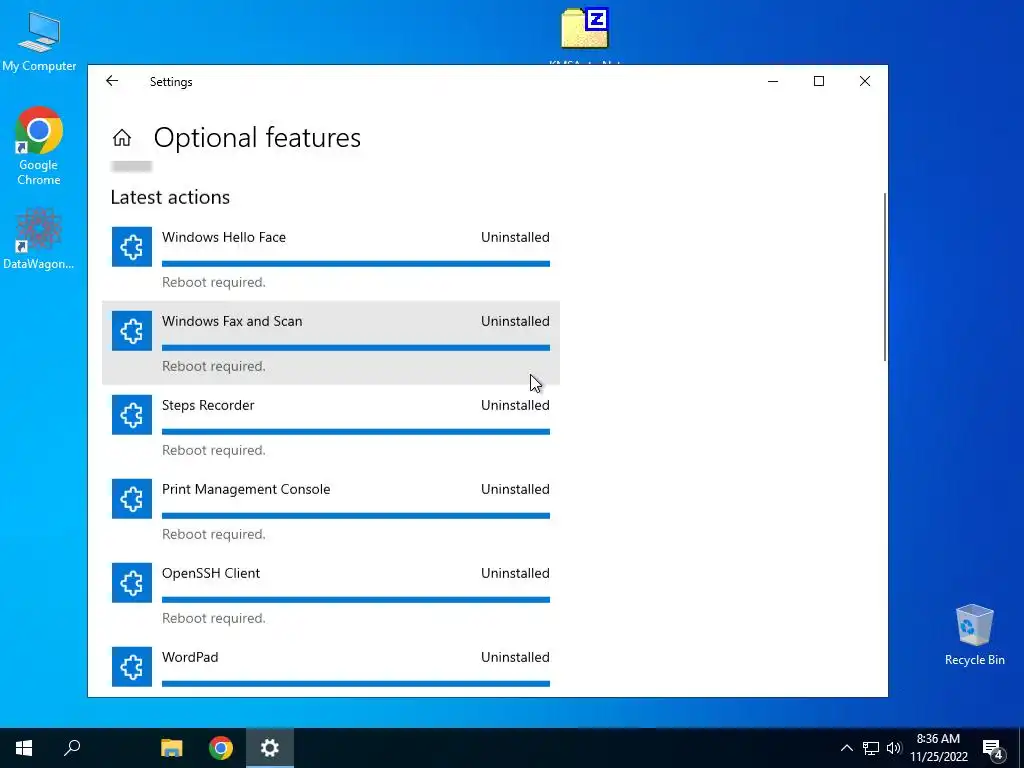The image size is (1024, 768).
Task: Click the Windows Fax and Scan puzzle icon
Action: coord(132,331)
